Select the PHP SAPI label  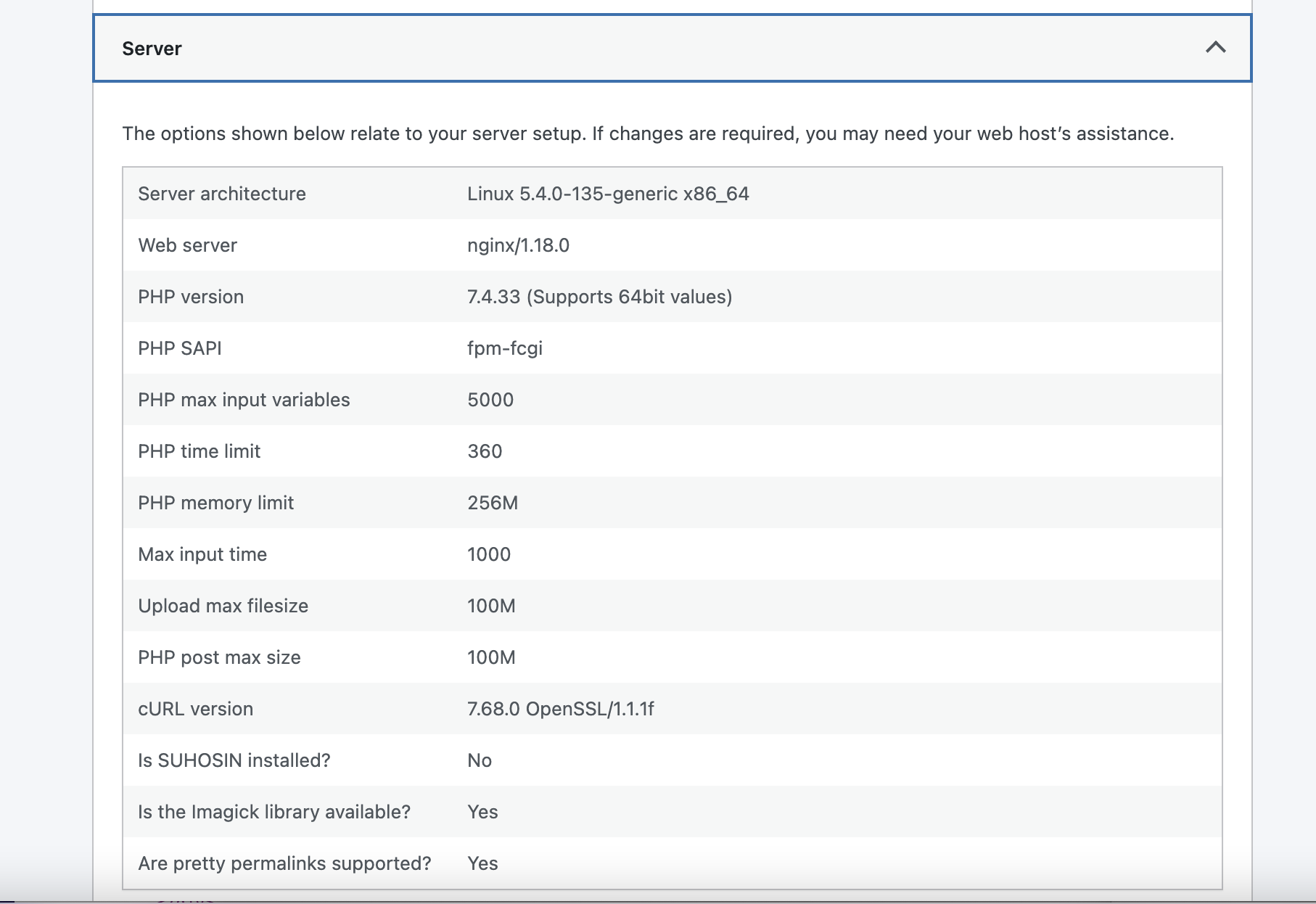pyautogui.click(x=180, y=348)
